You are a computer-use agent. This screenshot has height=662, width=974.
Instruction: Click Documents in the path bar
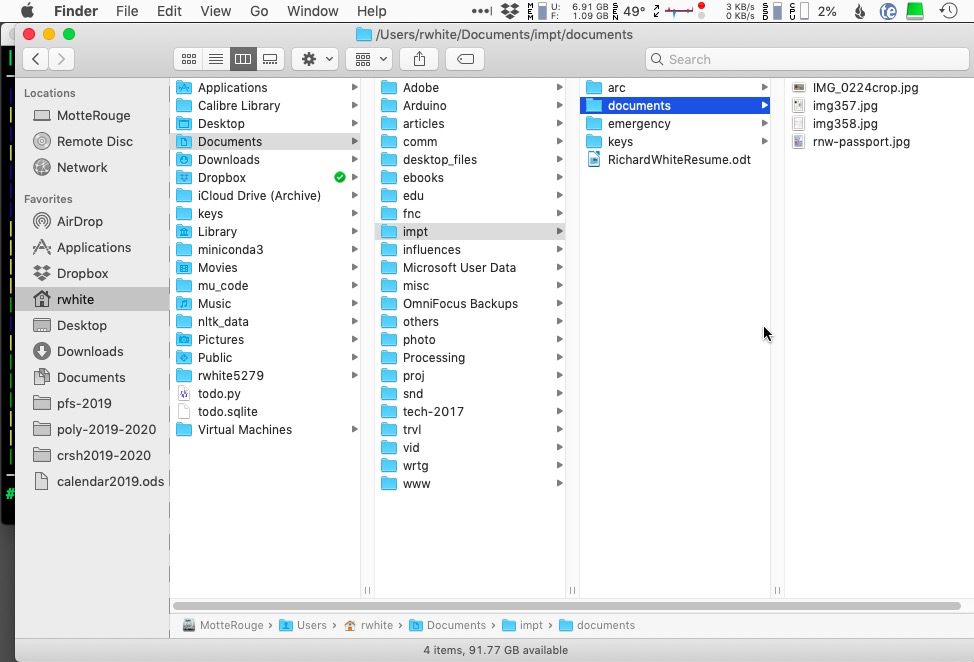click(x=456, y=625)
